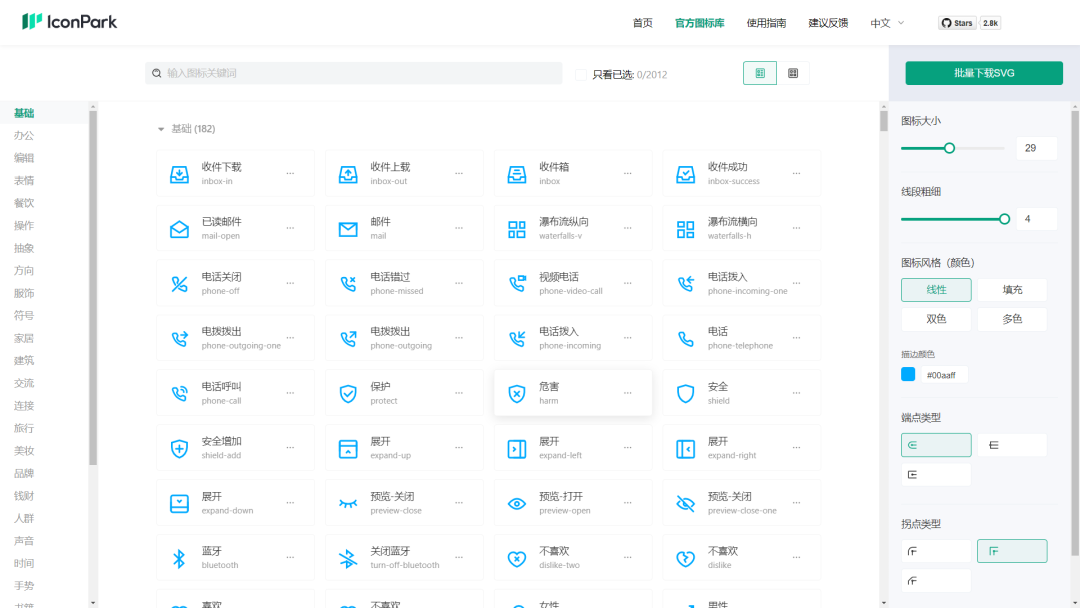Screen dimensions: 1080x608
Task: Choose the phone-call icon
Action: click(179, 393)
